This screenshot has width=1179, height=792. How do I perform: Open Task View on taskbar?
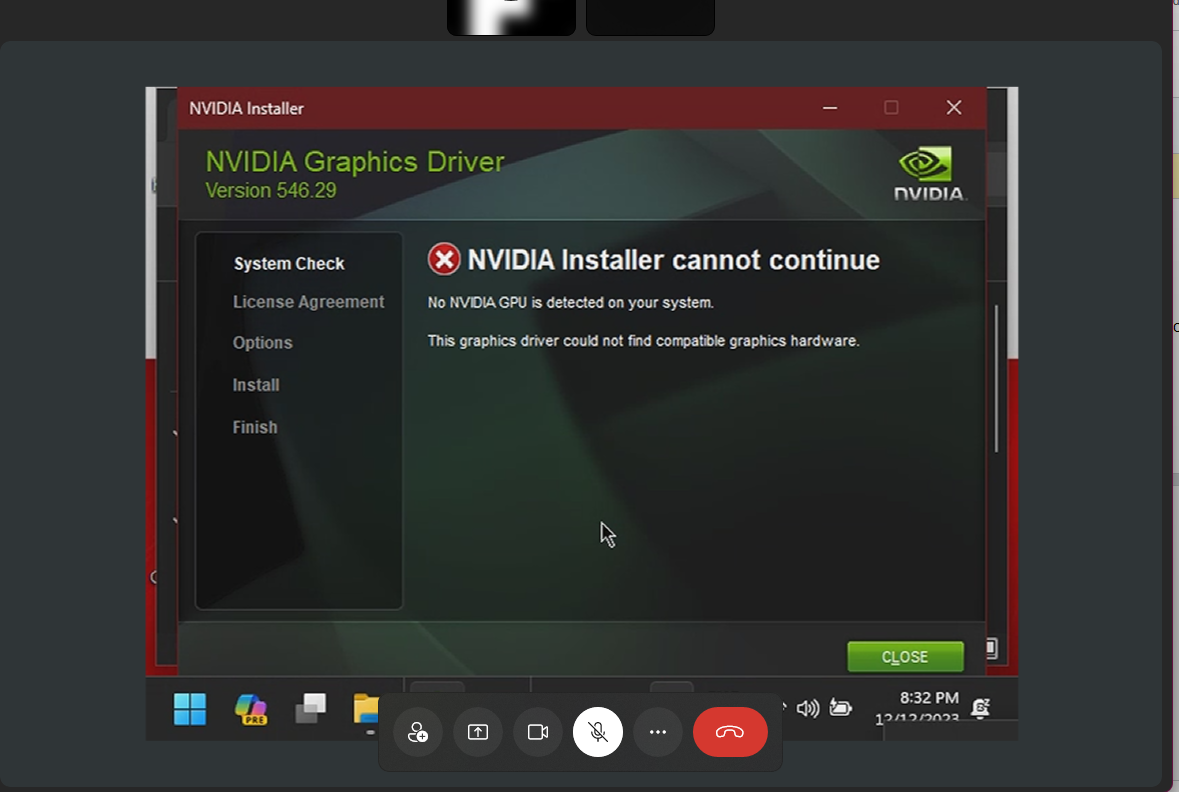[311, 709]
